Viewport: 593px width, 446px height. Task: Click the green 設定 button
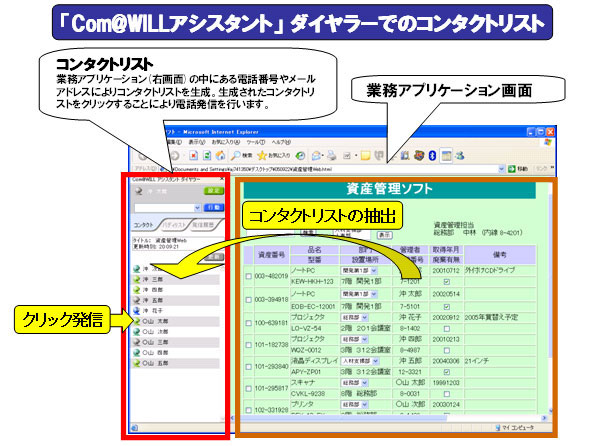click(x=214, y=191)
